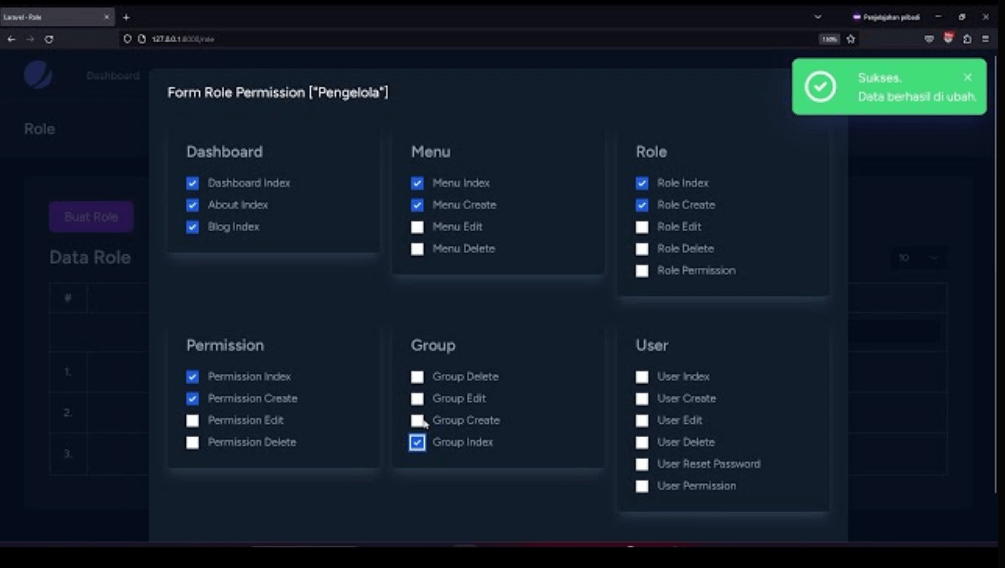
Task: Enable User Index permission
Action: tap(642, 377)
